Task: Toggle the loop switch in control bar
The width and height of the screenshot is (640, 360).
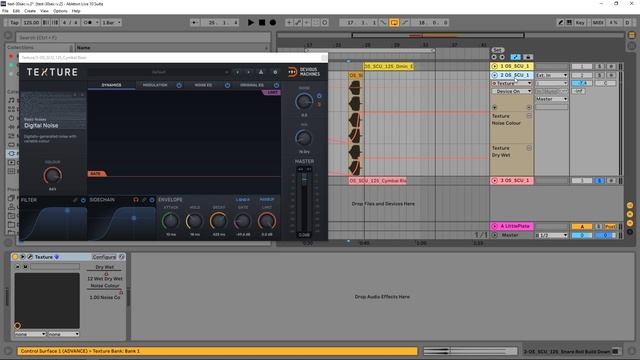Action: [394, 22]
